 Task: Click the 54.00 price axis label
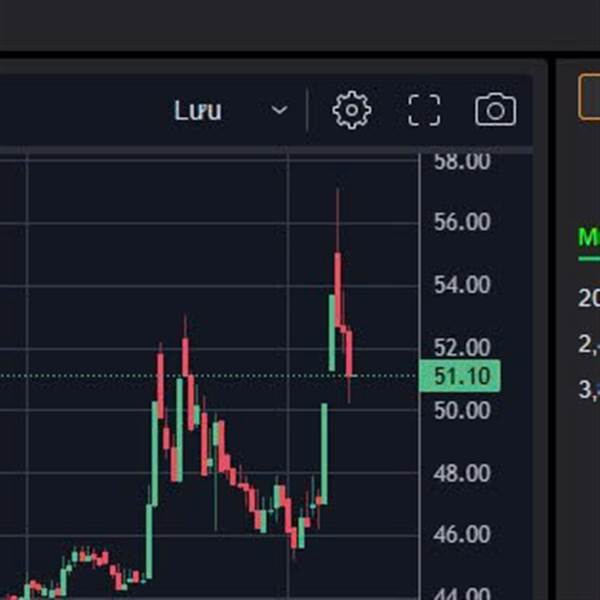click(462, 285)
